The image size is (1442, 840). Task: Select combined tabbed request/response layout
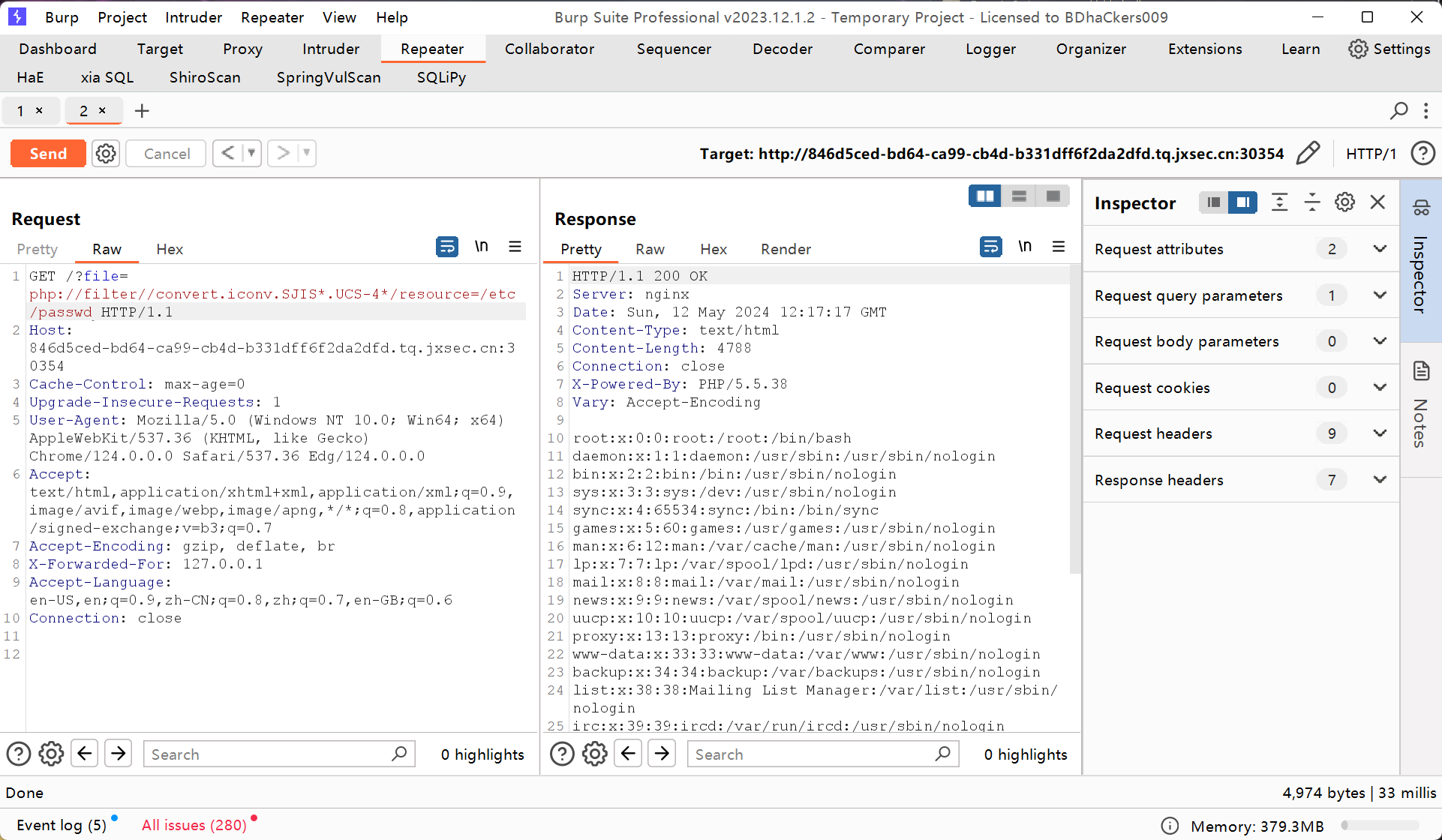click(1053, 196)
